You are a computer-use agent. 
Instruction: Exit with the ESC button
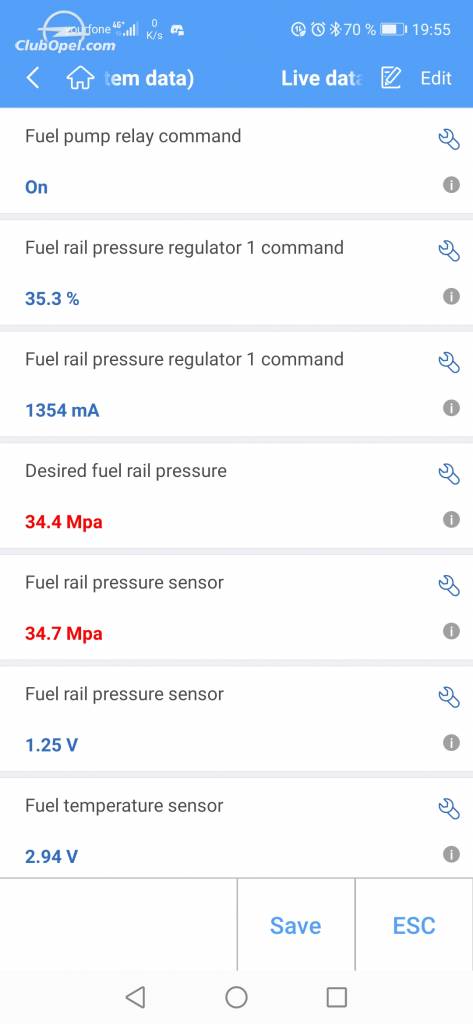tap(414, 925)
